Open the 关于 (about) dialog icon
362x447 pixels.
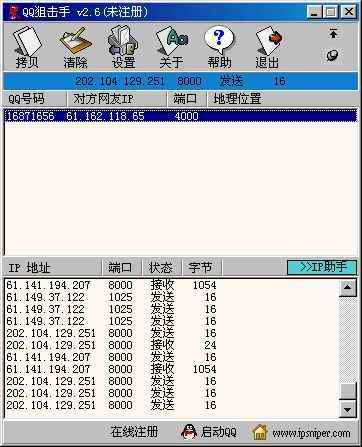[171, 47]
